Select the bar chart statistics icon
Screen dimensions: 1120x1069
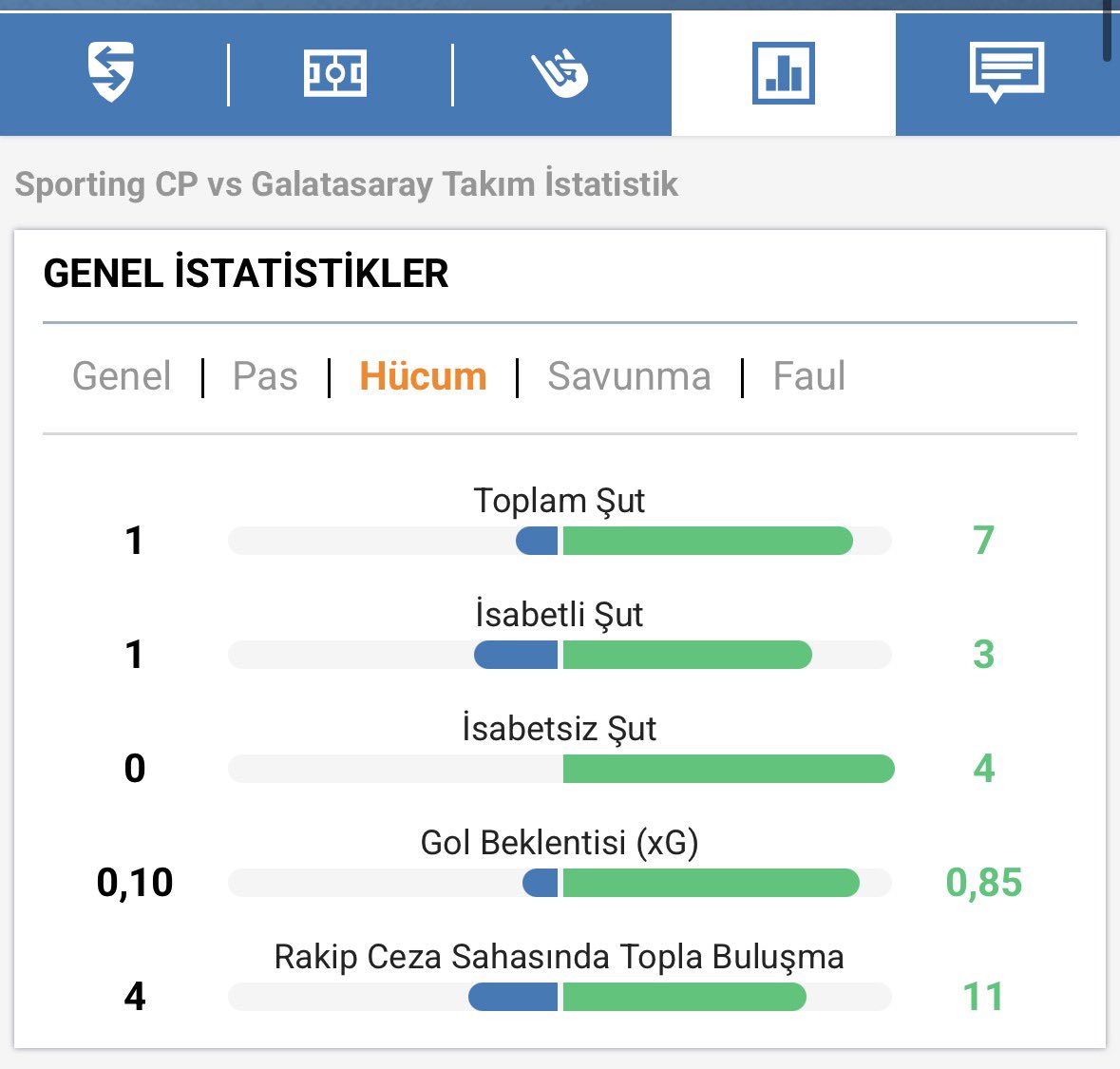(783, 73)
